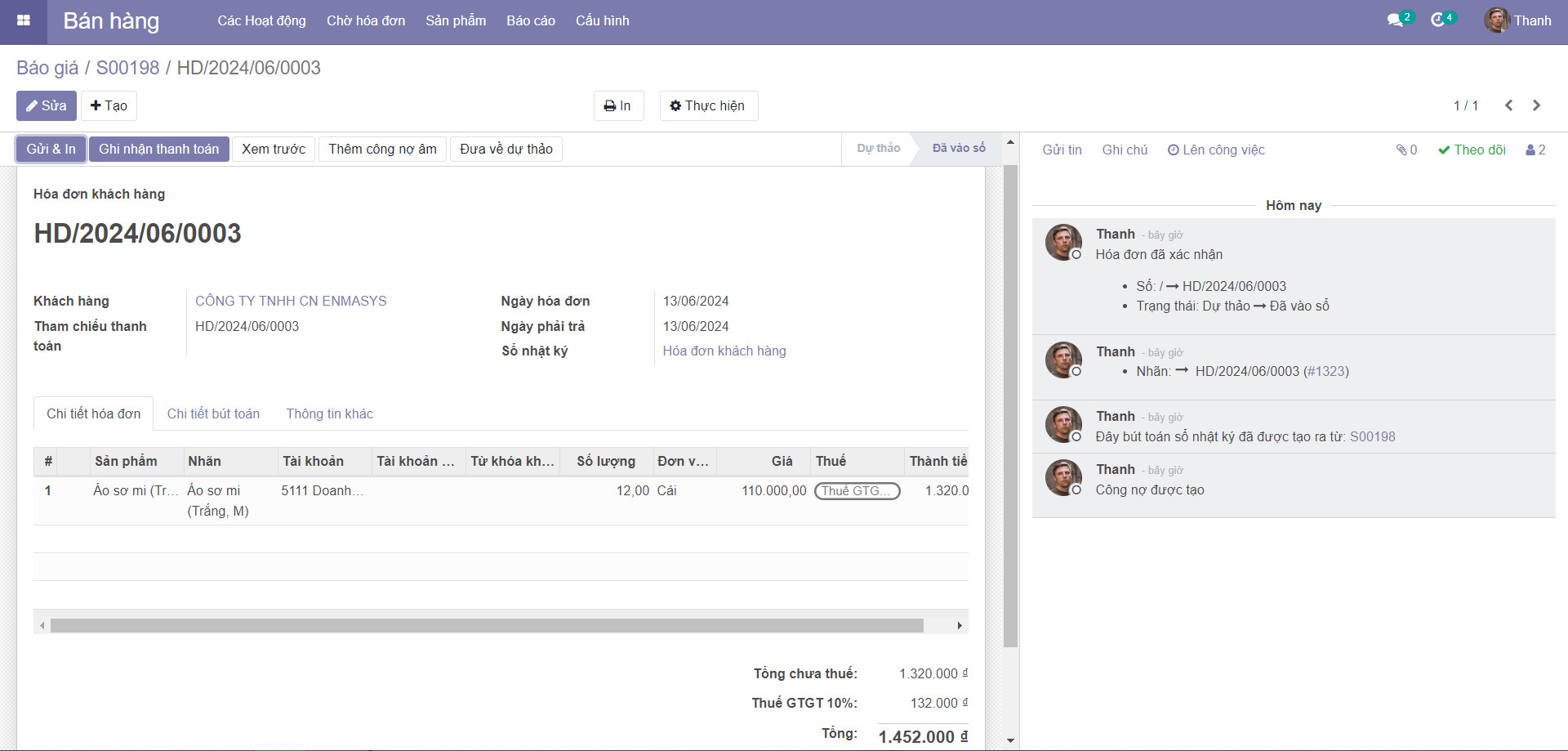
Task: Open the conversations chat icon
Action: (x=1395, y=20)
